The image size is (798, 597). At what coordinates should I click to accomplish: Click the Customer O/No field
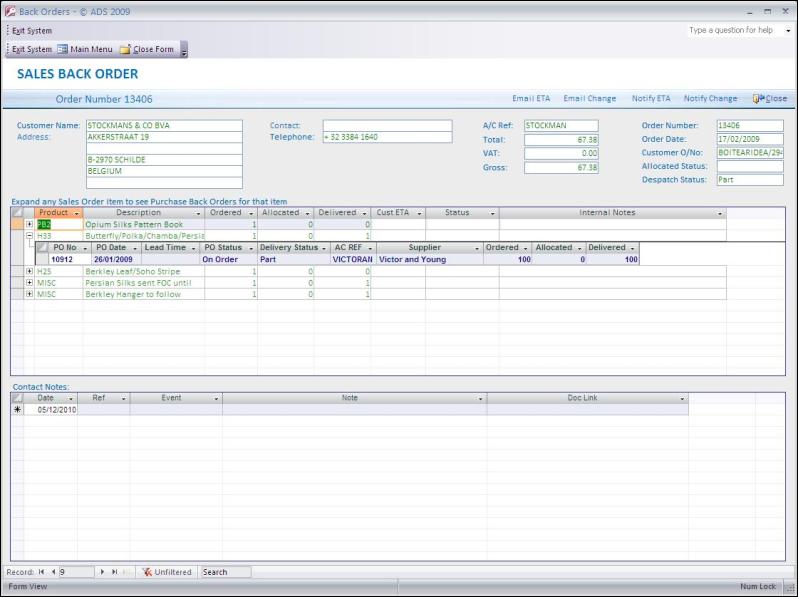click(750, 153)
